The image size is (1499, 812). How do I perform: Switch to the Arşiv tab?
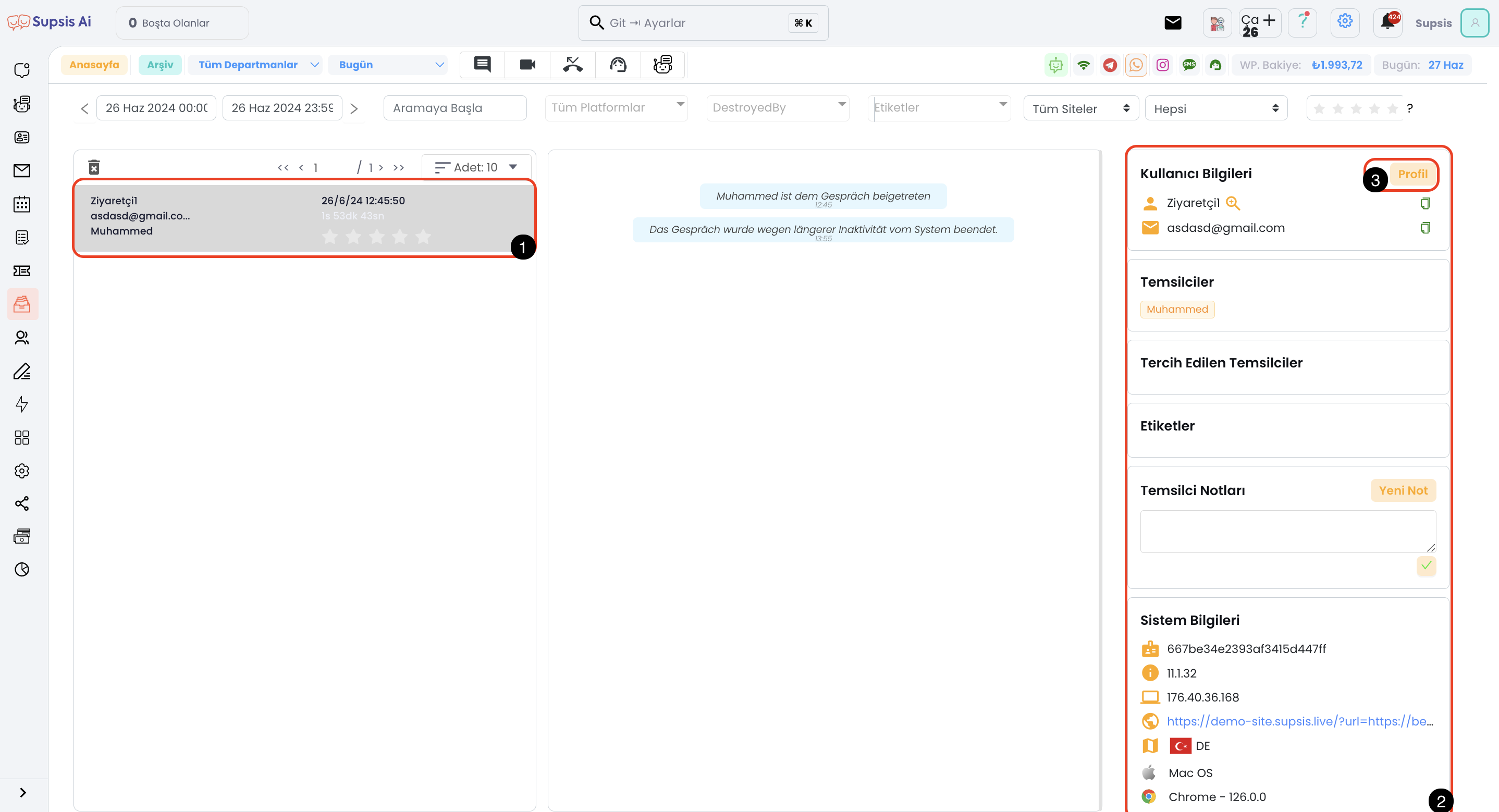[160, 65]
